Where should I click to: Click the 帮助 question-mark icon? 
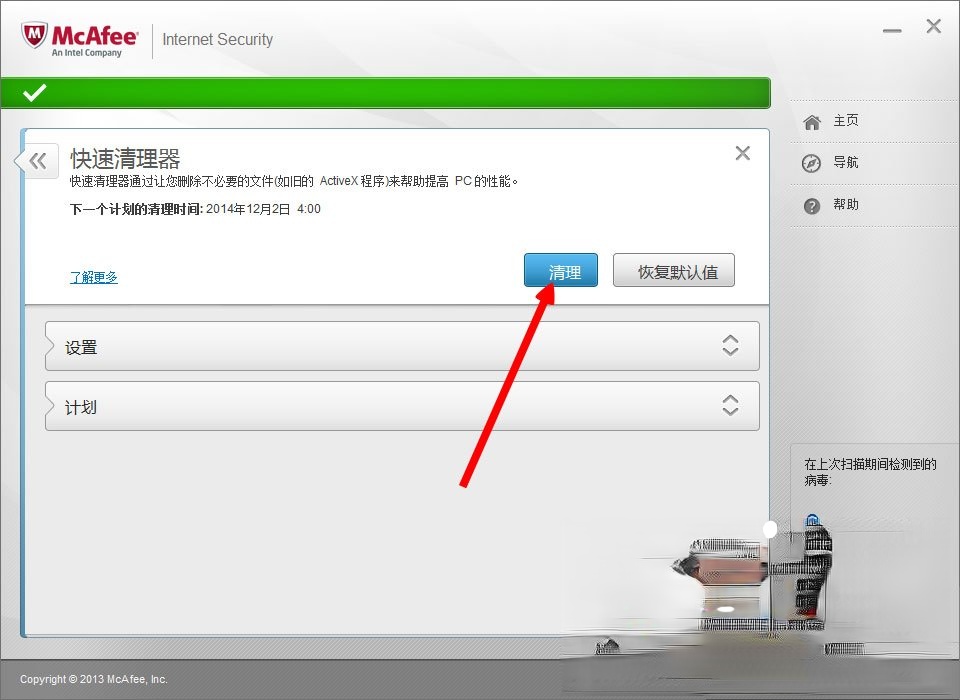pyautogui.click(x=811, y=205)
